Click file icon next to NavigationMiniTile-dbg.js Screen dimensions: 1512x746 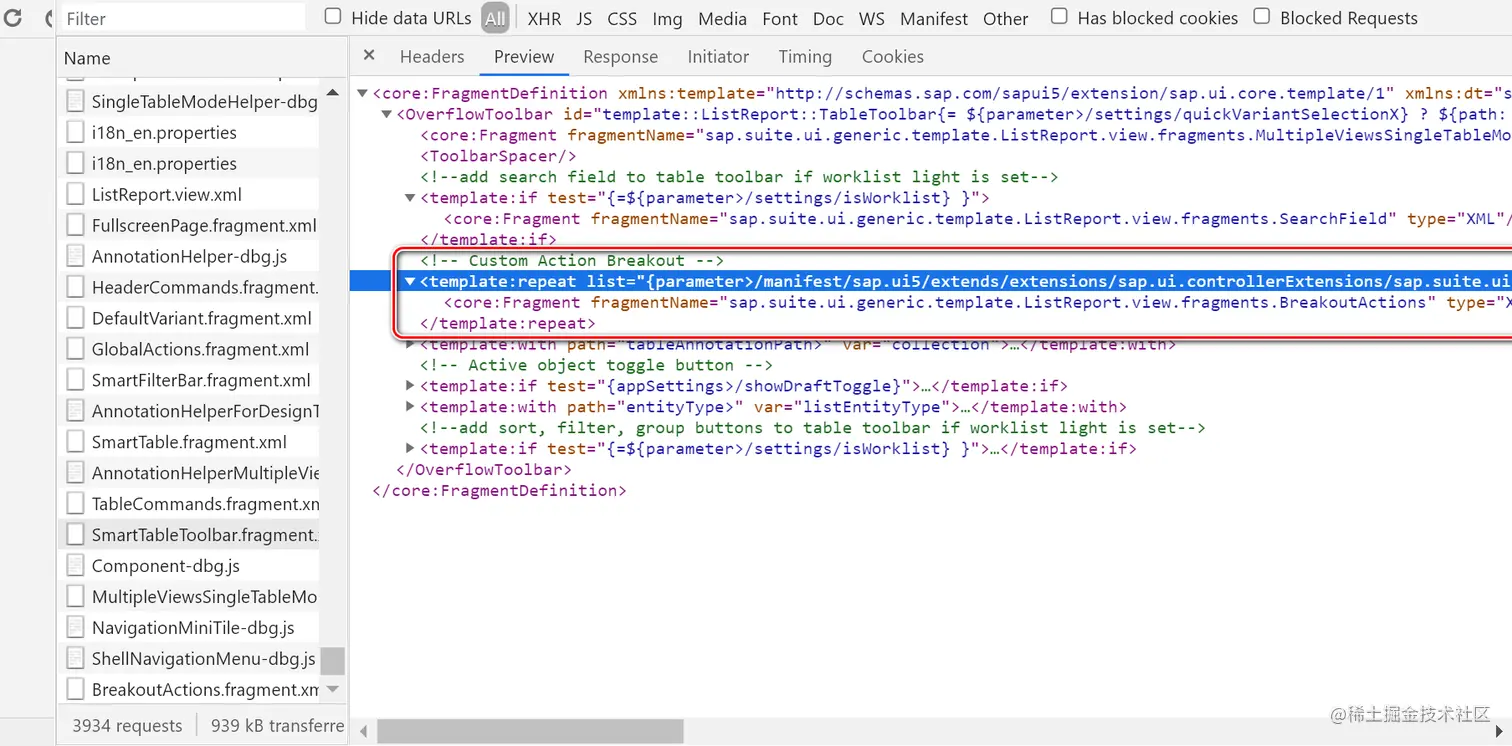[x=75, y=628]
